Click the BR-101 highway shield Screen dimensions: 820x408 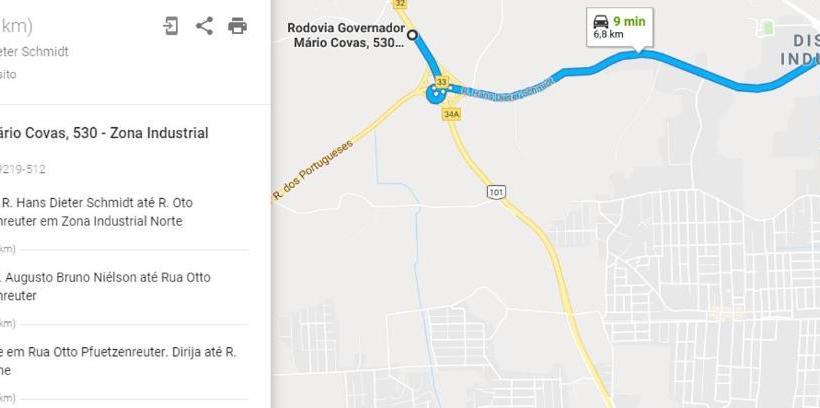pyautogui.click(x=496, y=192)
